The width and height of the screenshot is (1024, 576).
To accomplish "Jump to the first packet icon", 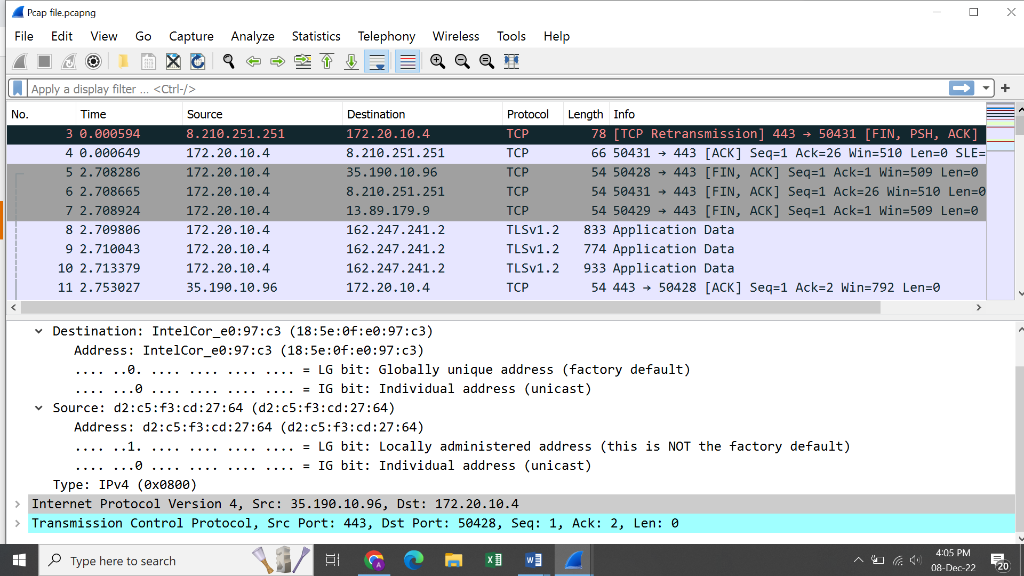I will click(x=327, y=61).
